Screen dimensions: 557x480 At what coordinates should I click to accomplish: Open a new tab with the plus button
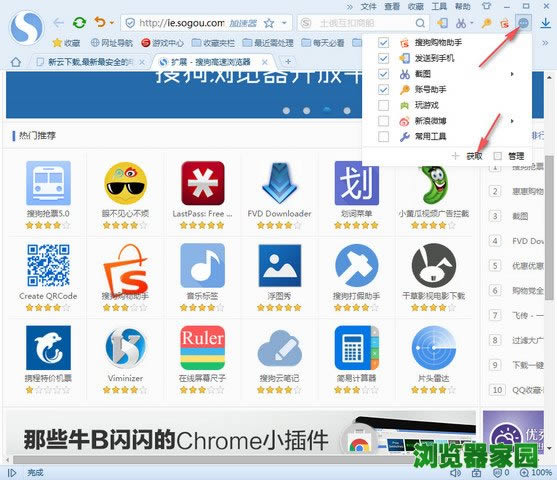[x=288, y=61]
